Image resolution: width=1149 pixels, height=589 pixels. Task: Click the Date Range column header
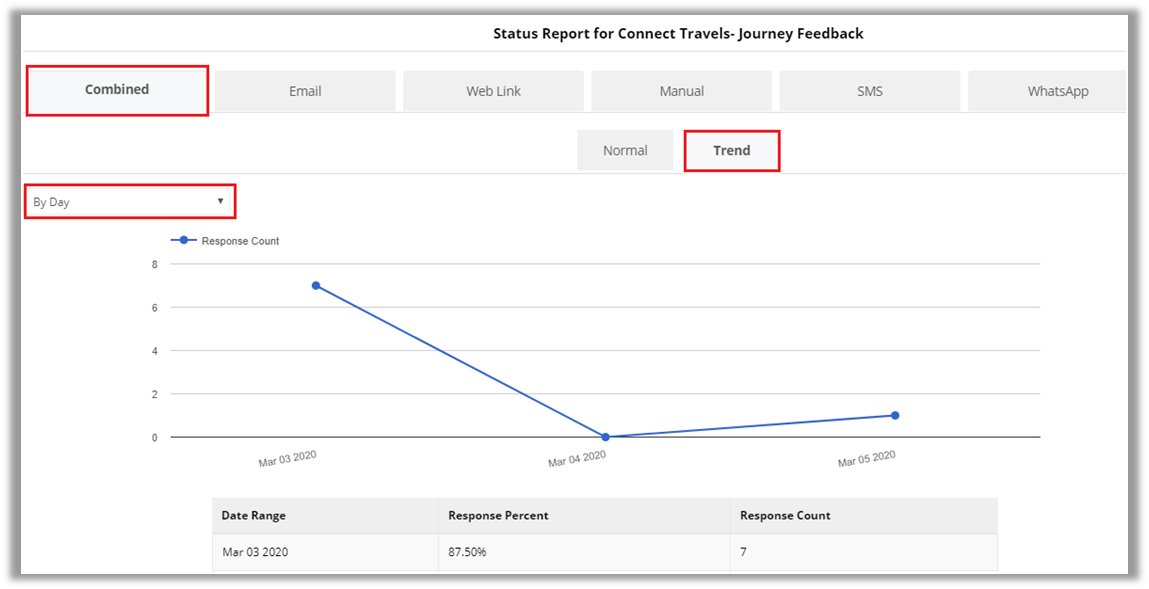pyautogui.click(x=254, y=516)
